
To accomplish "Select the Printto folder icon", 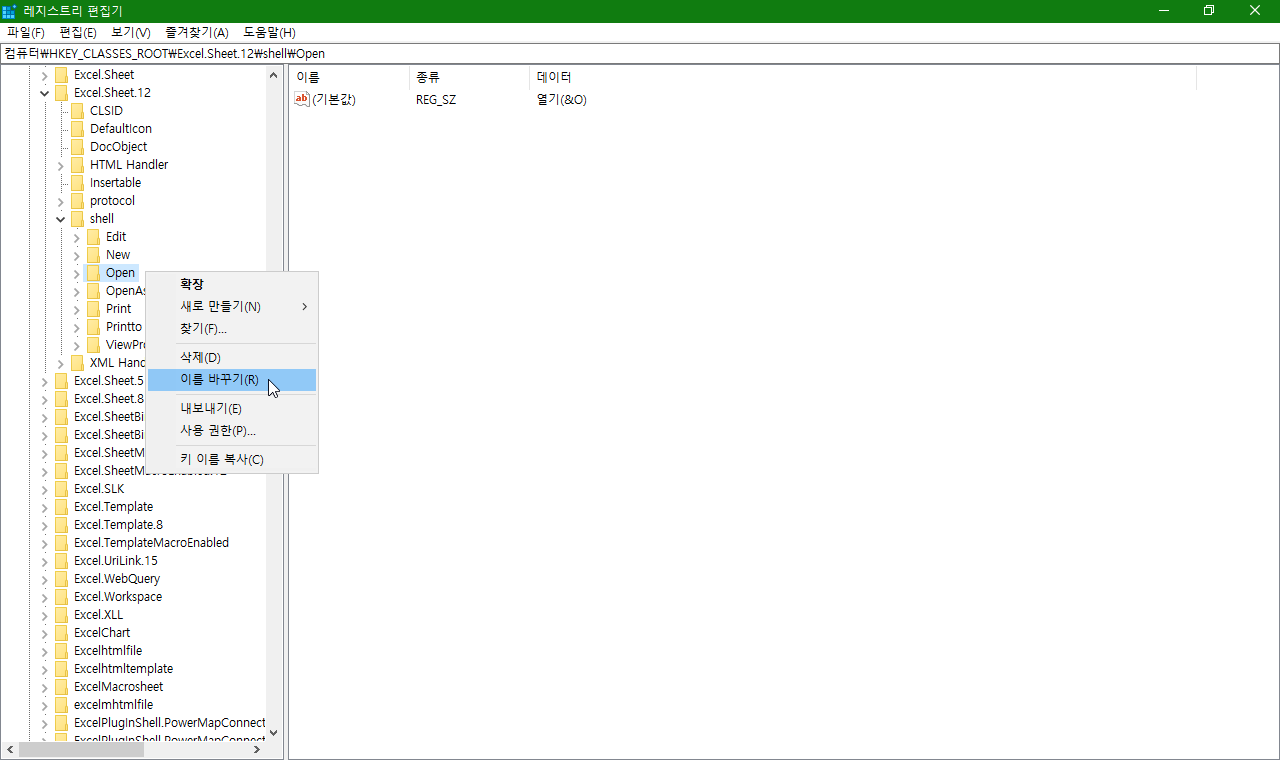I will [93, 327].
